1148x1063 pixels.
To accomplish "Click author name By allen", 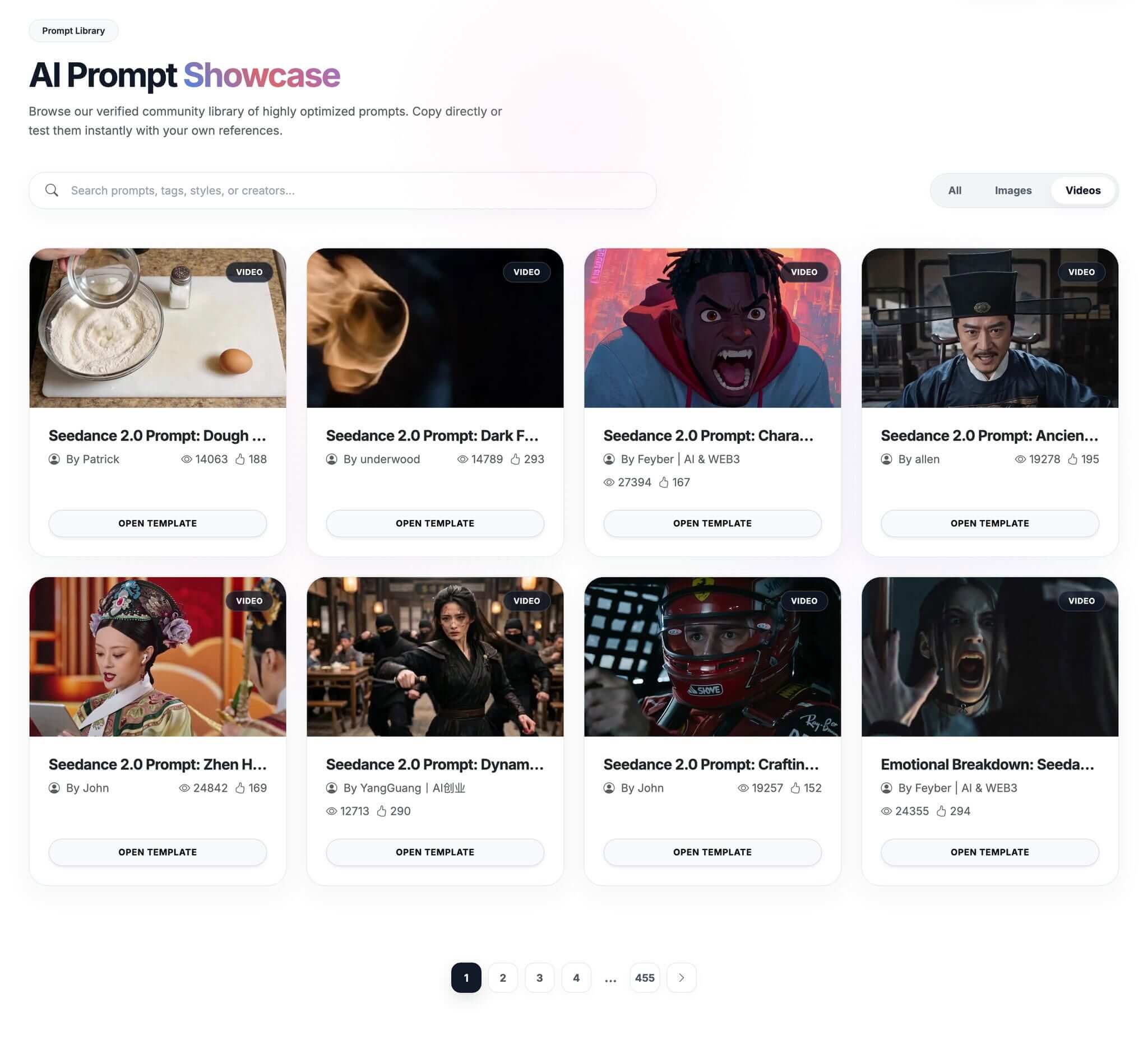I will coord(918,459).
